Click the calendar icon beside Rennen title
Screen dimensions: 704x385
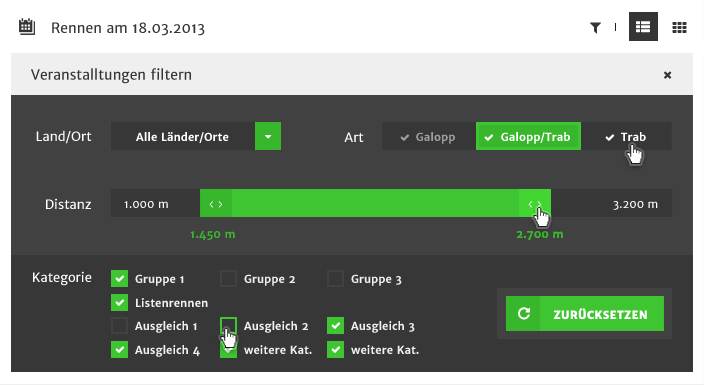[x=27, y=27]
